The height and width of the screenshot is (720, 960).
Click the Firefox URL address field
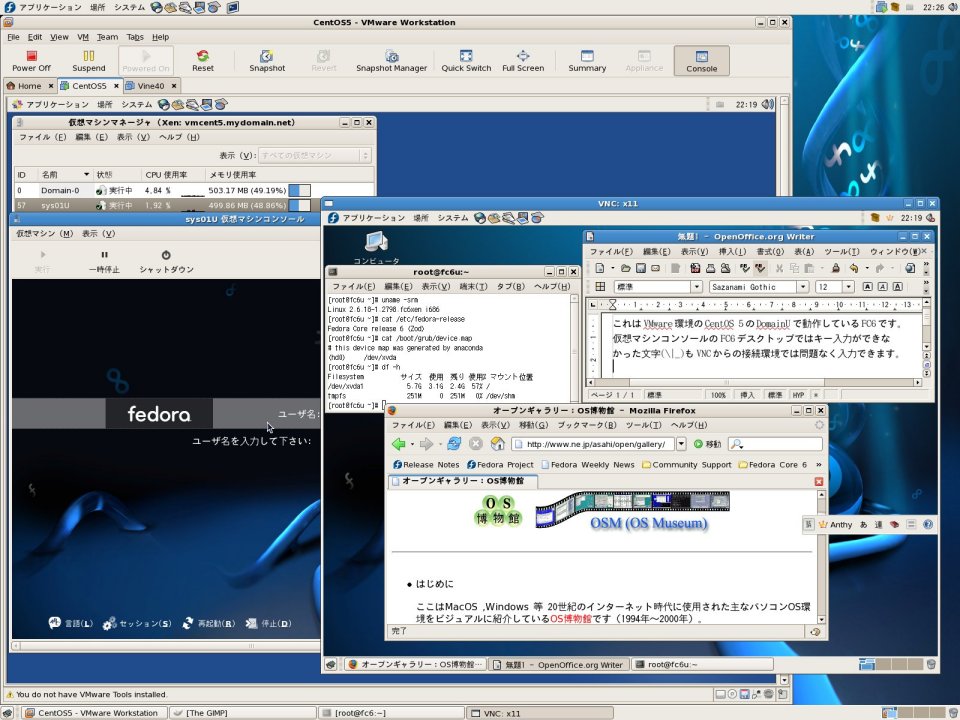(x=593, y=444)
